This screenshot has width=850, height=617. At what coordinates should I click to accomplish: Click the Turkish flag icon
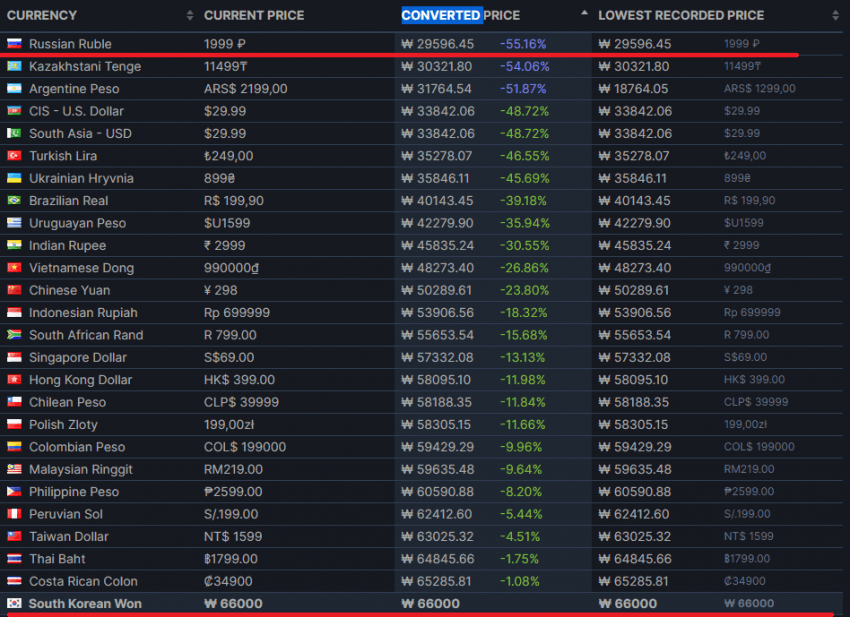click(x=14, y=156)
